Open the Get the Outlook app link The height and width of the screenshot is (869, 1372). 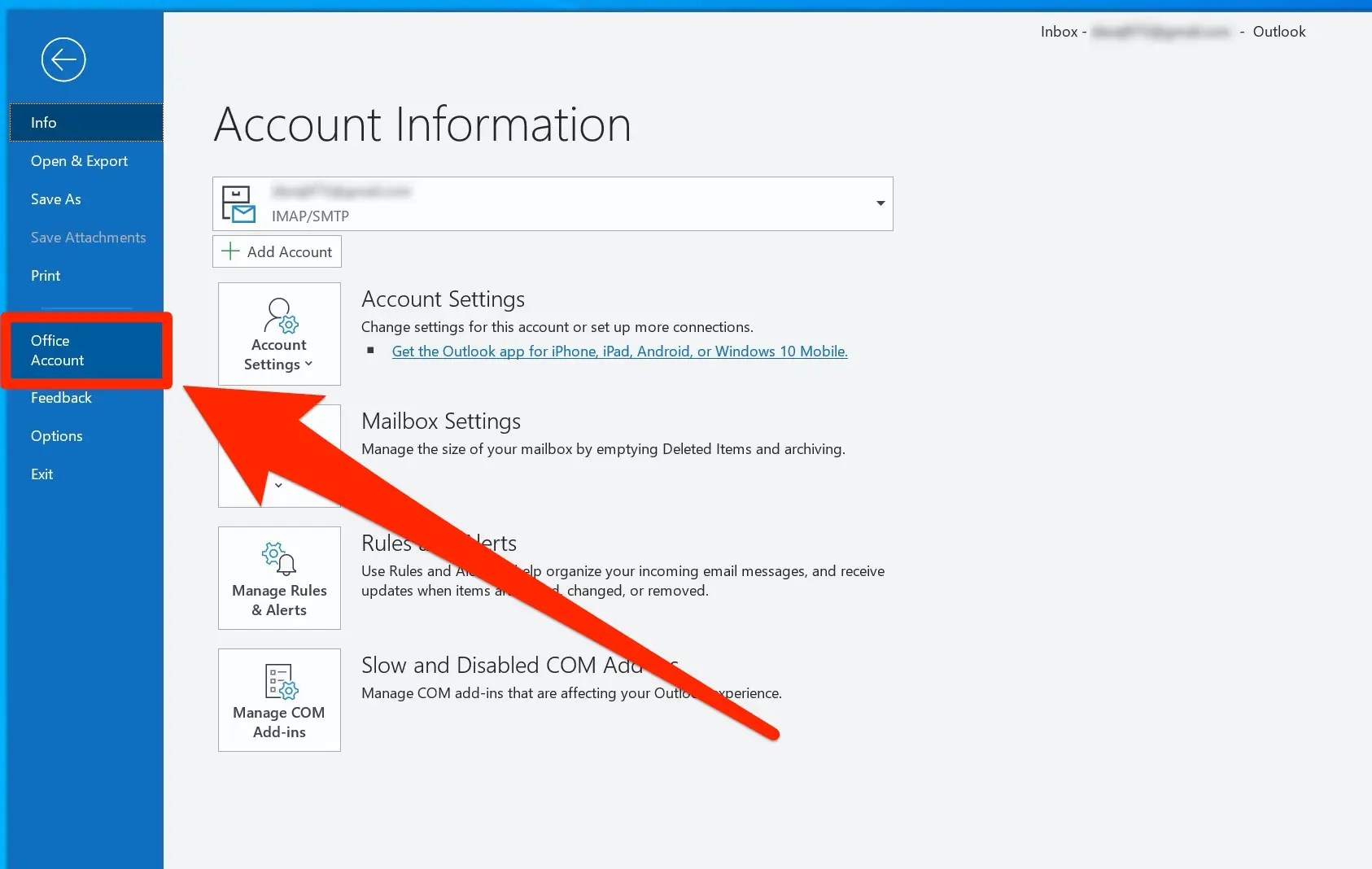click(619, 352)
